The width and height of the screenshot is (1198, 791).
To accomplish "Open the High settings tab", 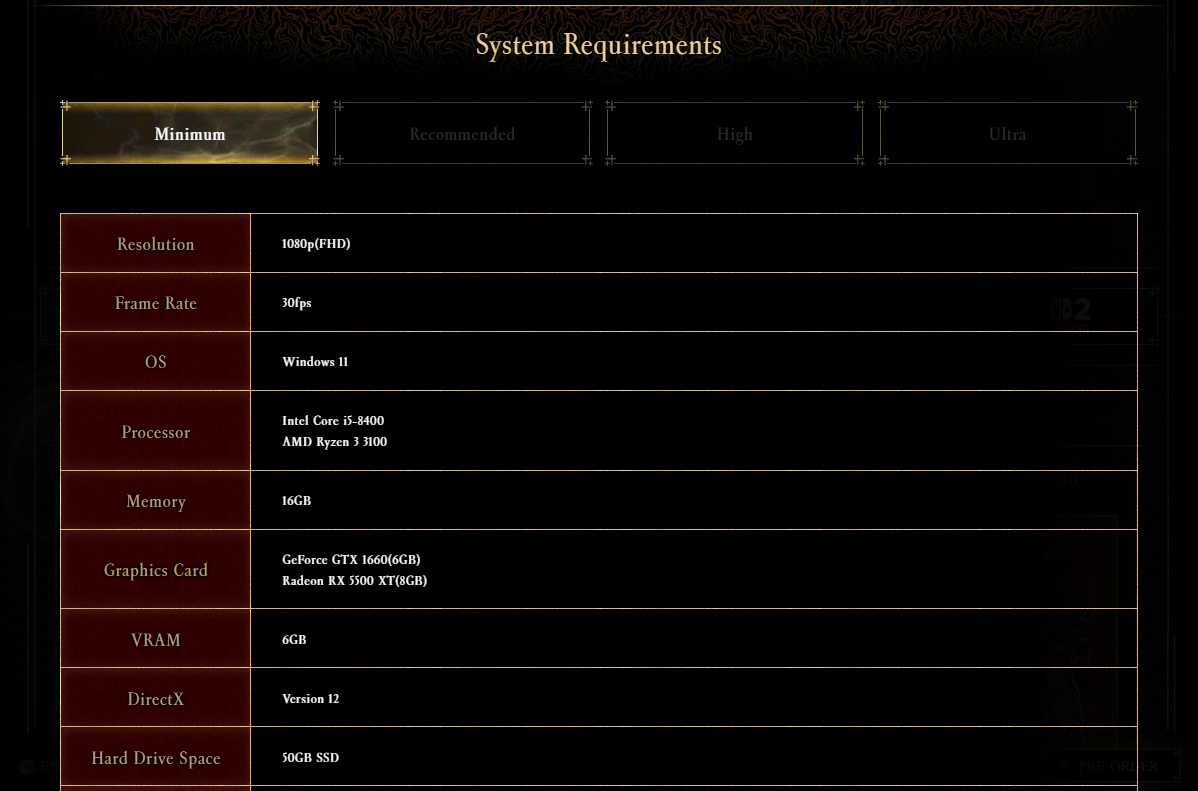I will click(734, 133).
